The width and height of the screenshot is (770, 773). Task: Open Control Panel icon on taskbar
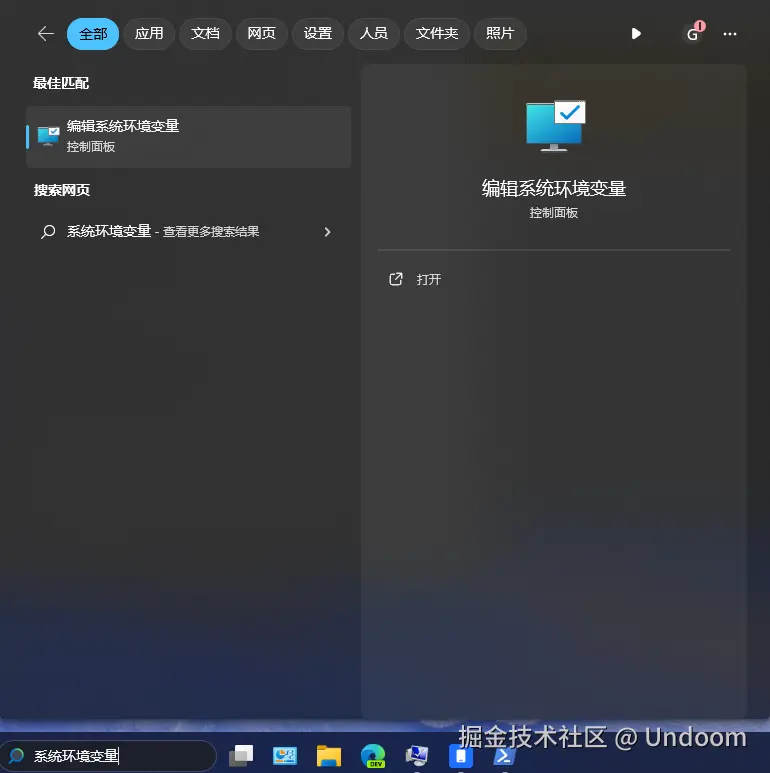pos(285,755)
